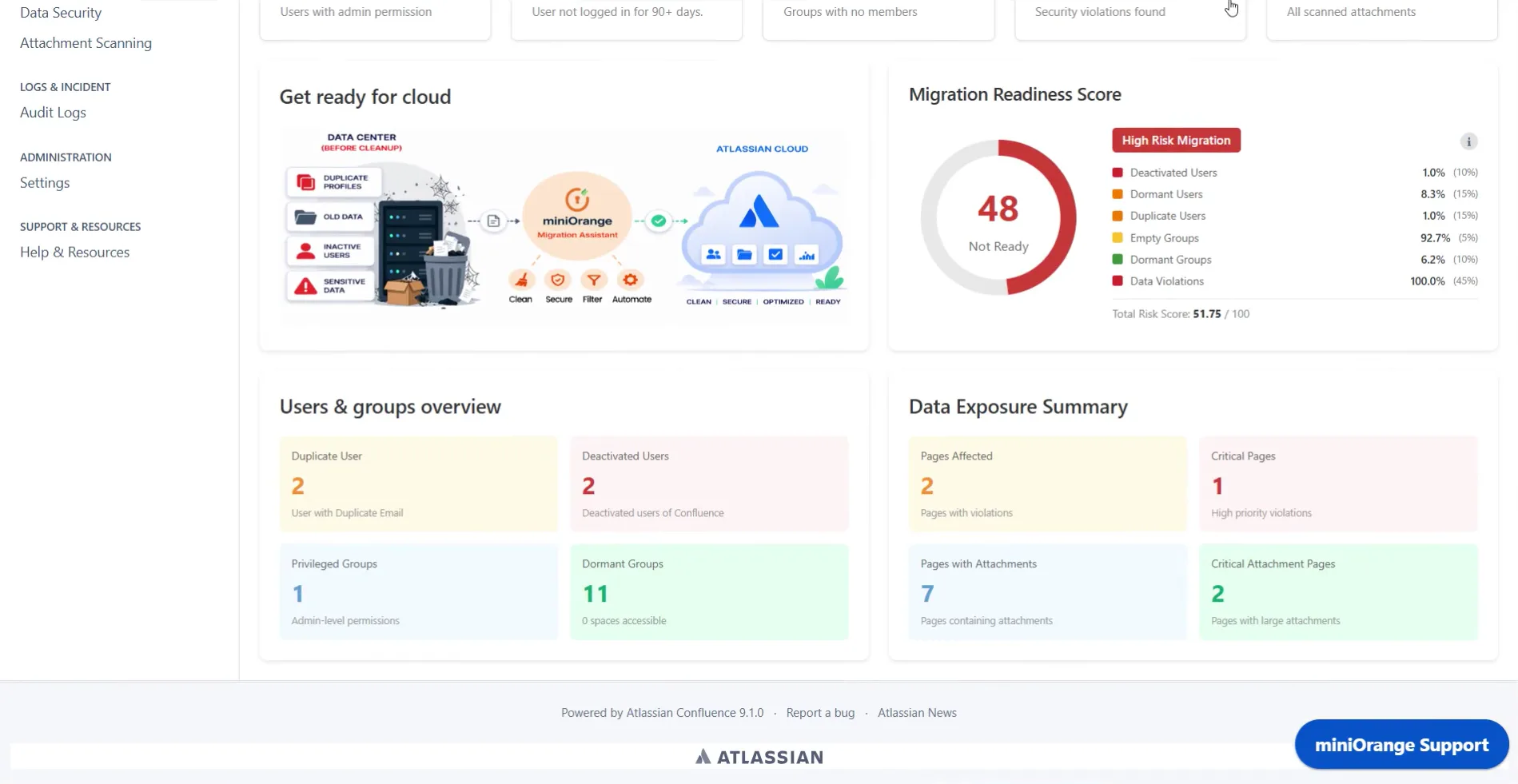This screenshot has height=784, width=1518.
Task: Click the Atlassian Confluence 9.1.0 footer link
Action: click(x=695, y=713)
